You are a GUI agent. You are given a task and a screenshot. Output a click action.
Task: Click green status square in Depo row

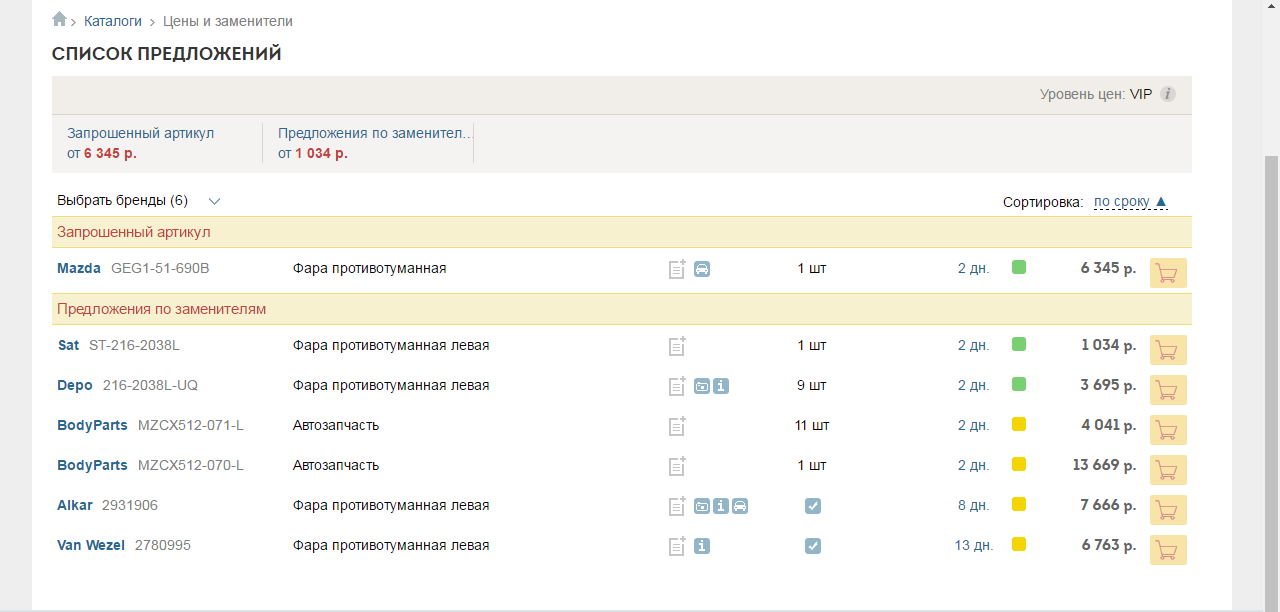point(1019,384)
